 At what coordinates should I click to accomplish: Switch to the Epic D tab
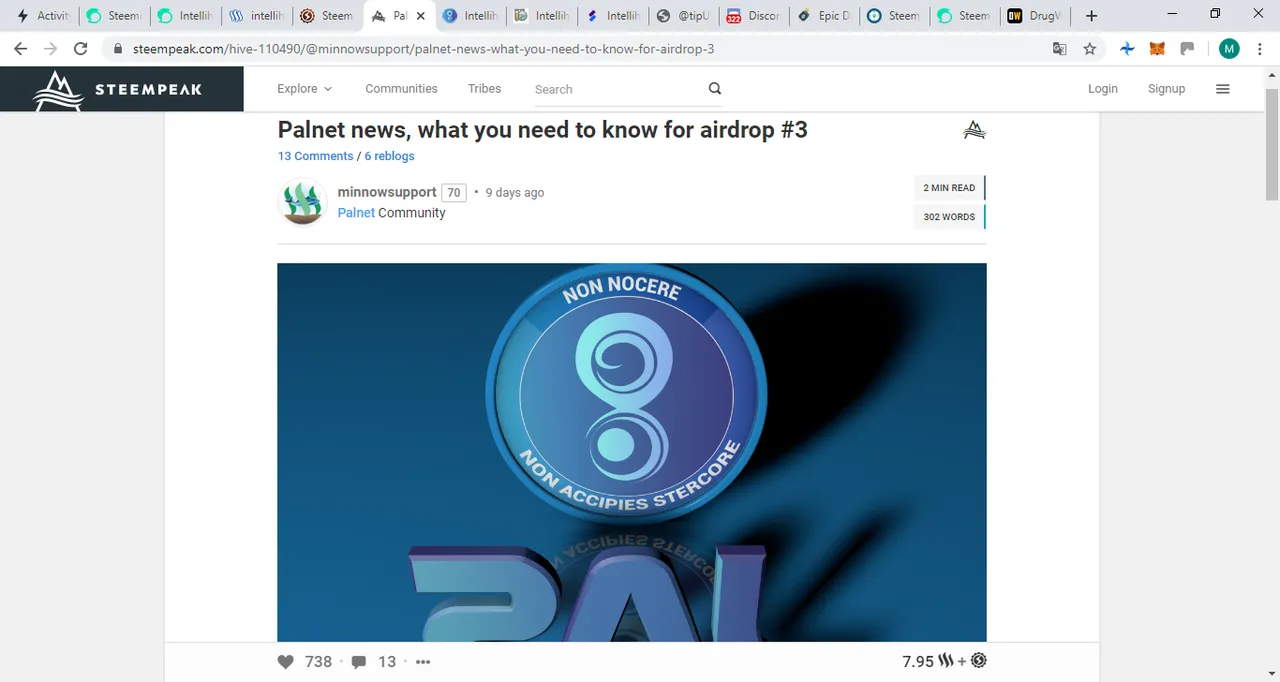coord(824,16)
